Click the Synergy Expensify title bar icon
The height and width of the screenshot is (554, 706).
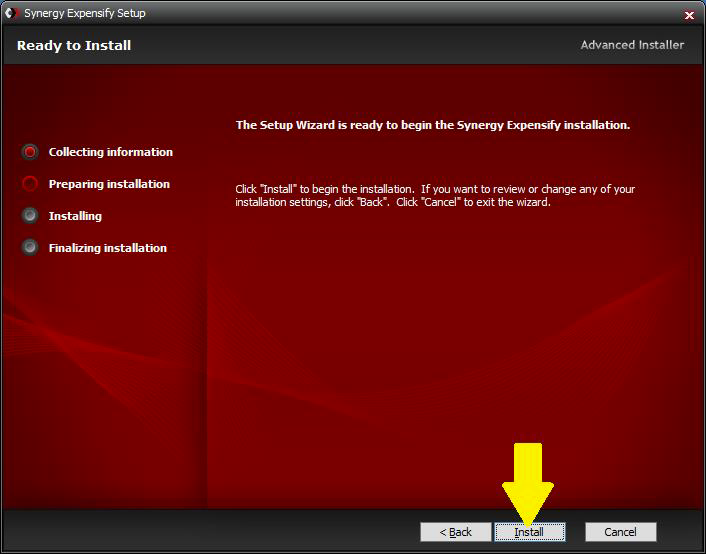click(12, 13)
